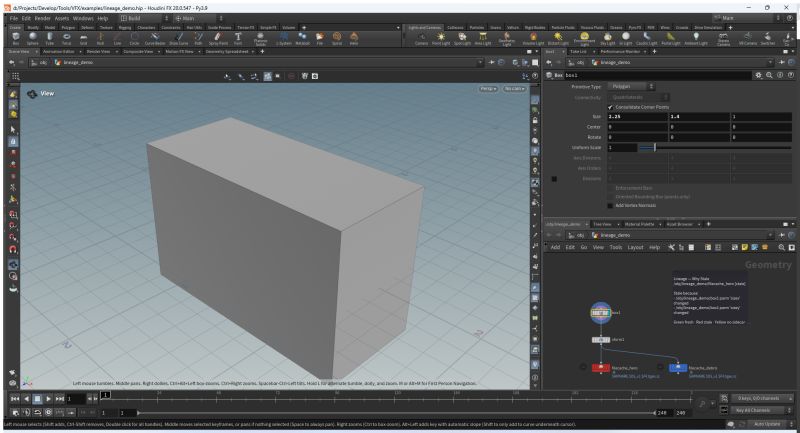The width and height of the screenshot is (800, 433).
Task: Open the network editor Layout menu
Action: point(635,247)
